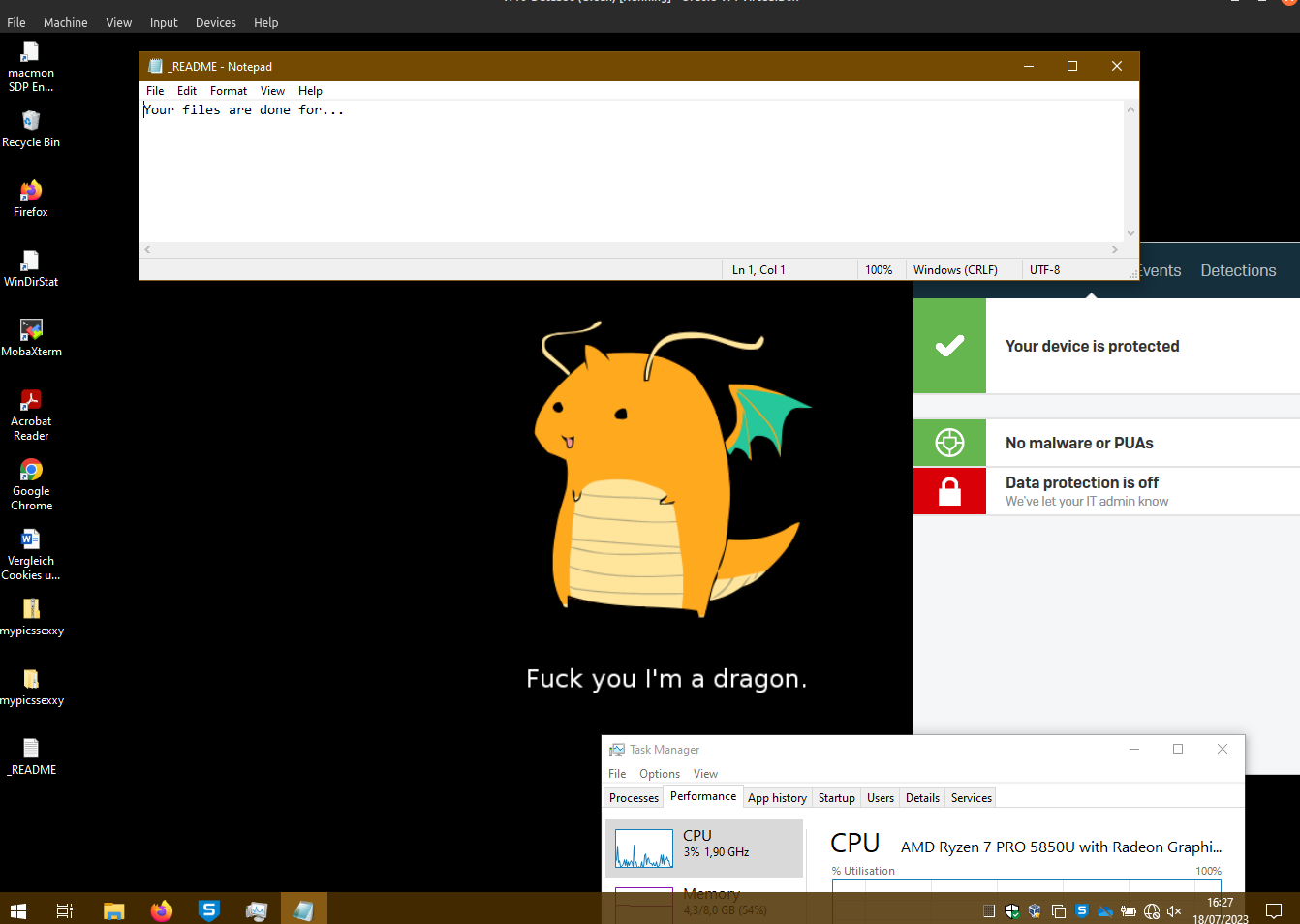Select the CPU performance graph entry

tap(704, 848)
